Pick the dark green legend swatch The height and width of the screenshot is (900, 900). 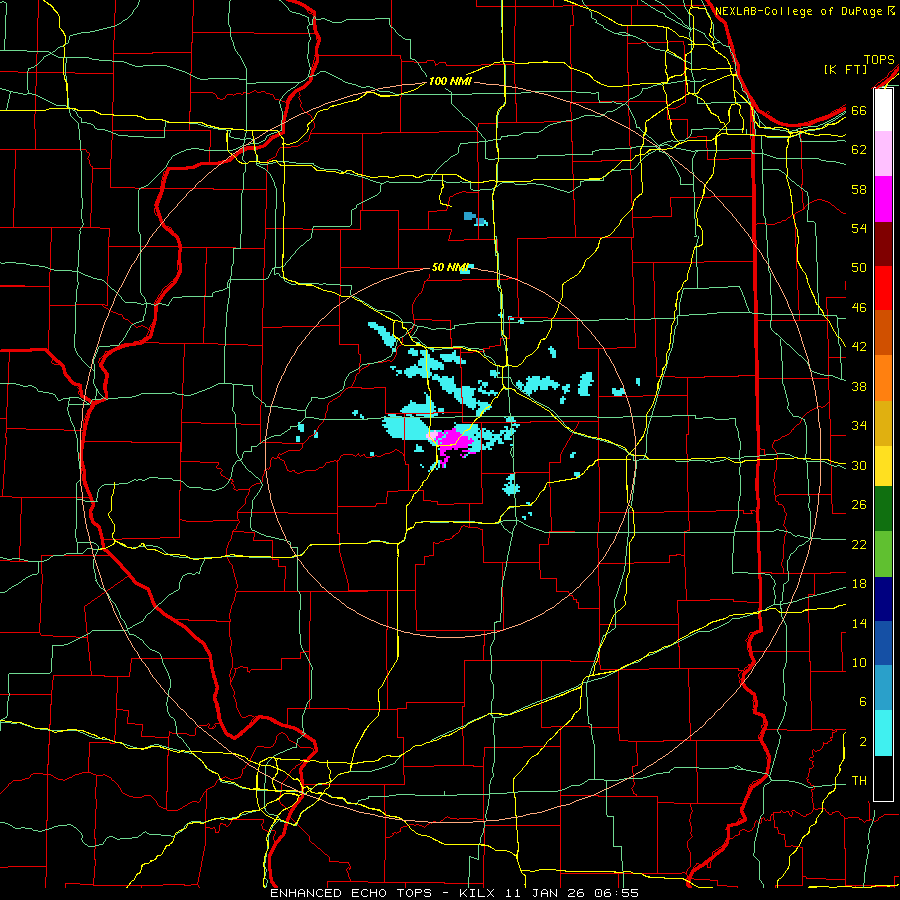pos(883,509)
